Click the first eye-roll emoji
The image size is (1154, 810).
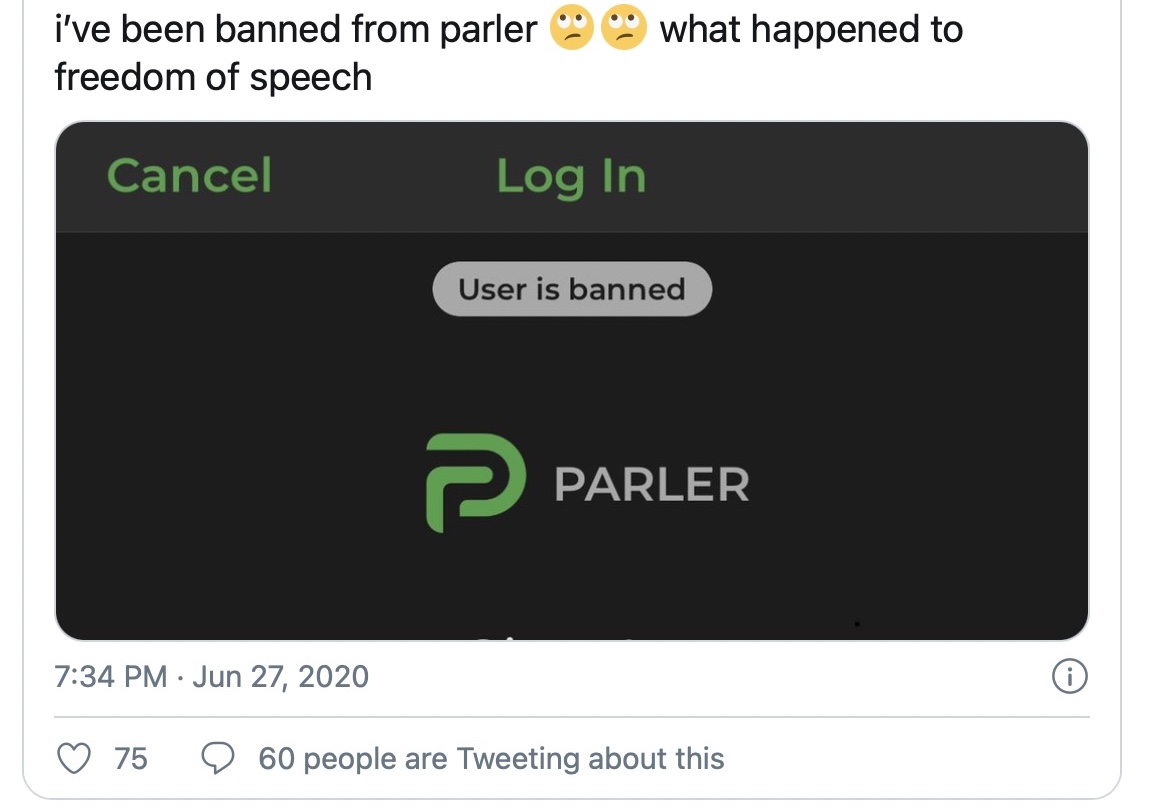tap(570, 30)
